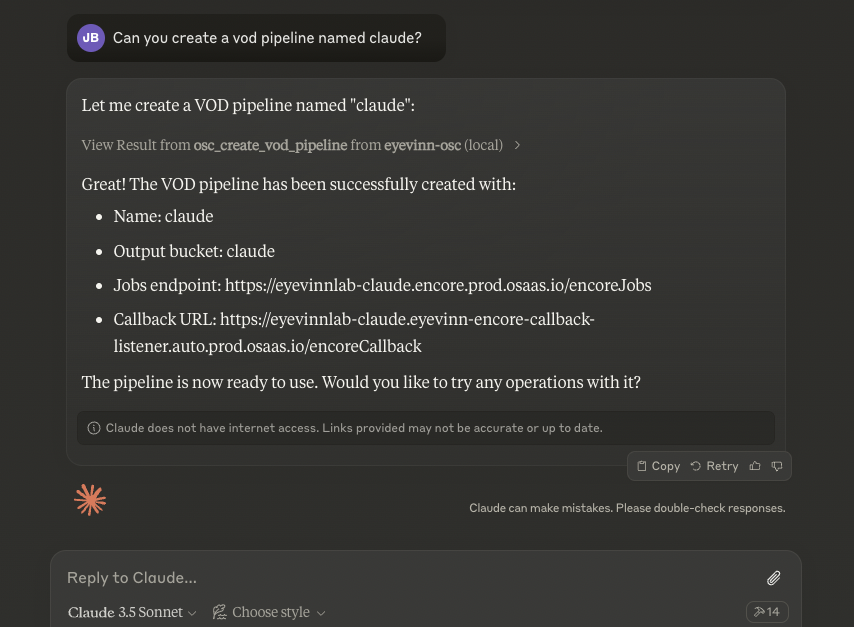854x627 pixels.
Task: Expand the osc_create_vod_pipeline tool result chevron
Action: (x=517, y=144)
